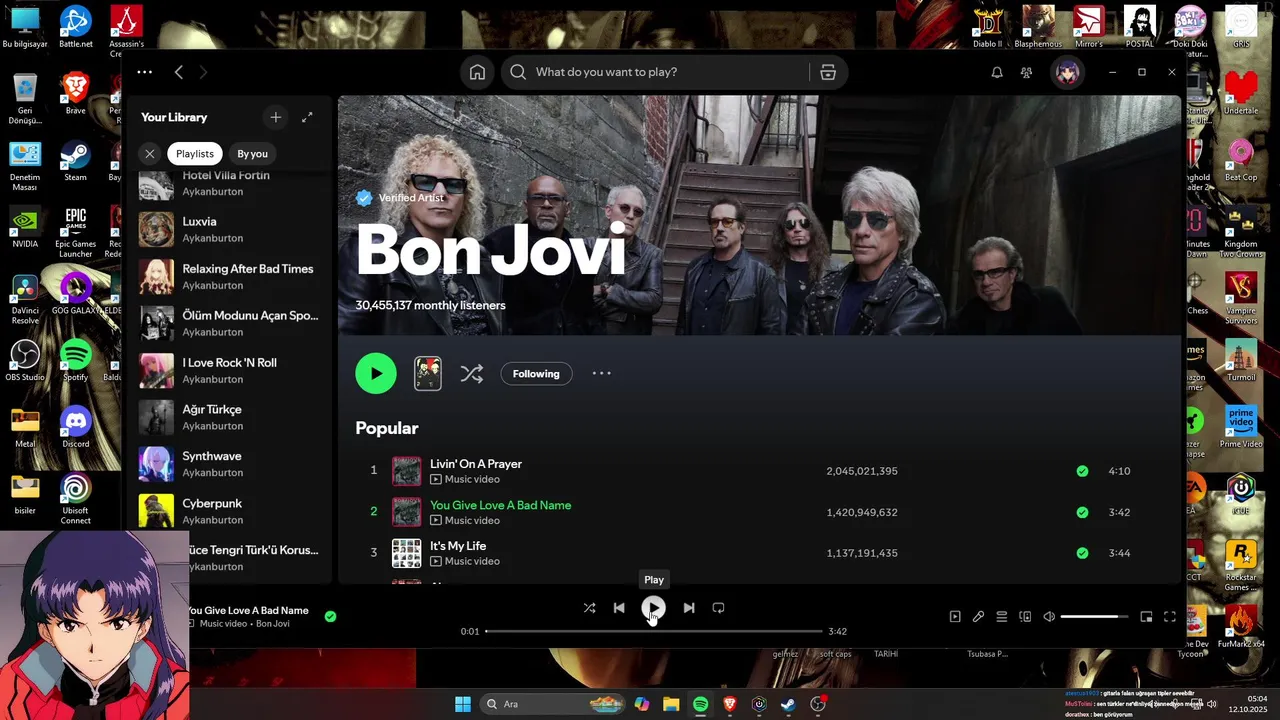This screenshot has height=720, width=1280.
Task: Open the artist more options ellipsis
Action: click(x=601, y=374)
